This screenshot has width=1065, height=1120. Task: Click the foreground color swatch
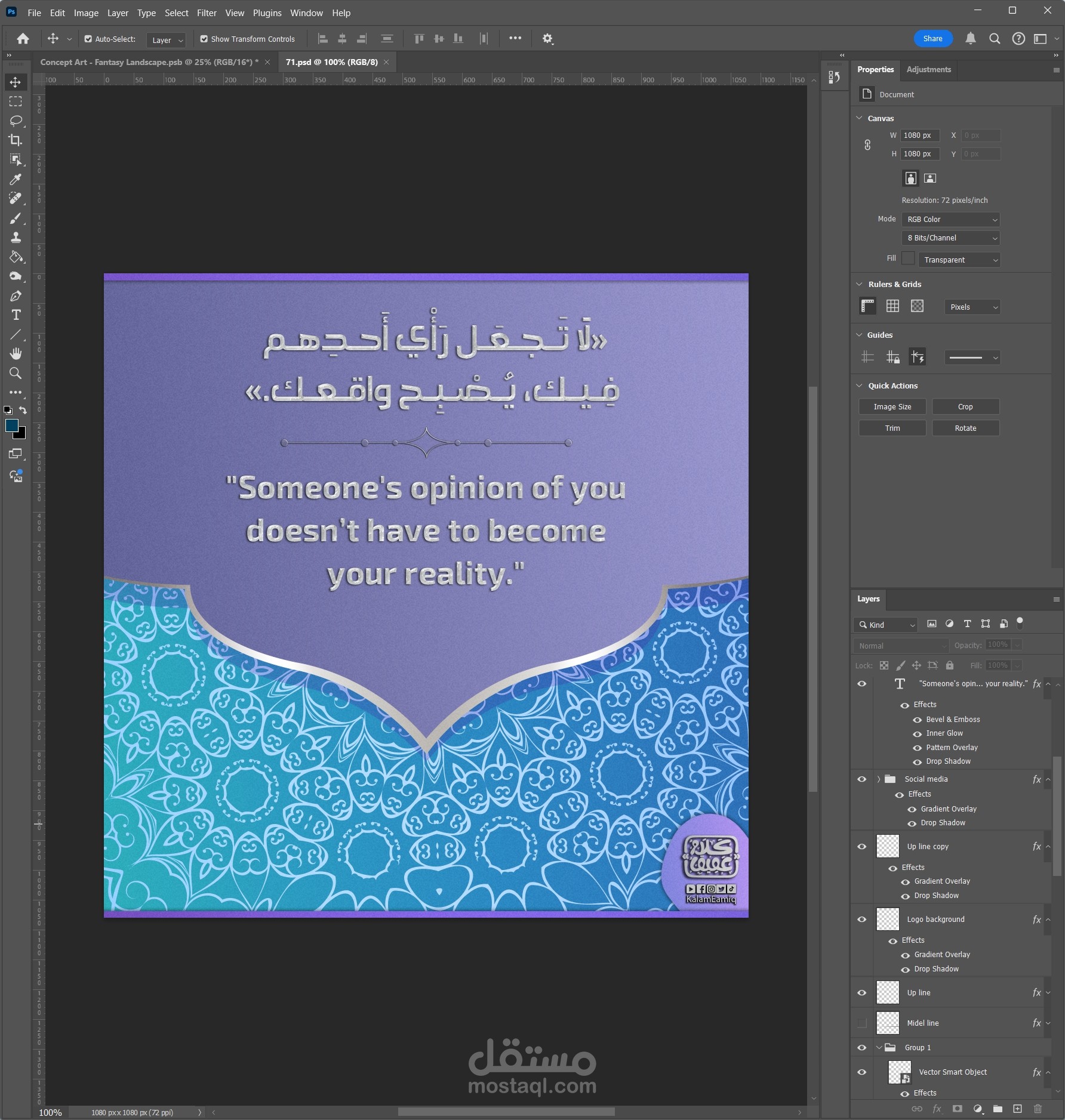tap(11, 425)
